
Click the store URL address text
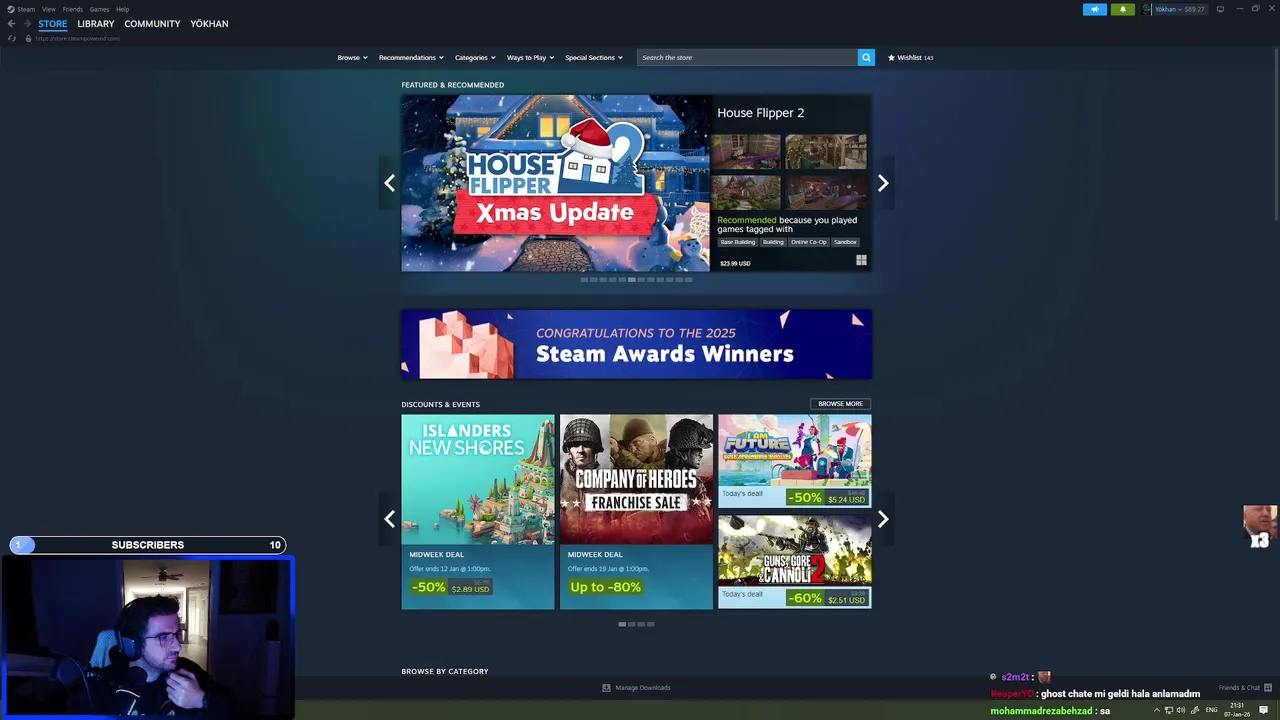(78, 38)
